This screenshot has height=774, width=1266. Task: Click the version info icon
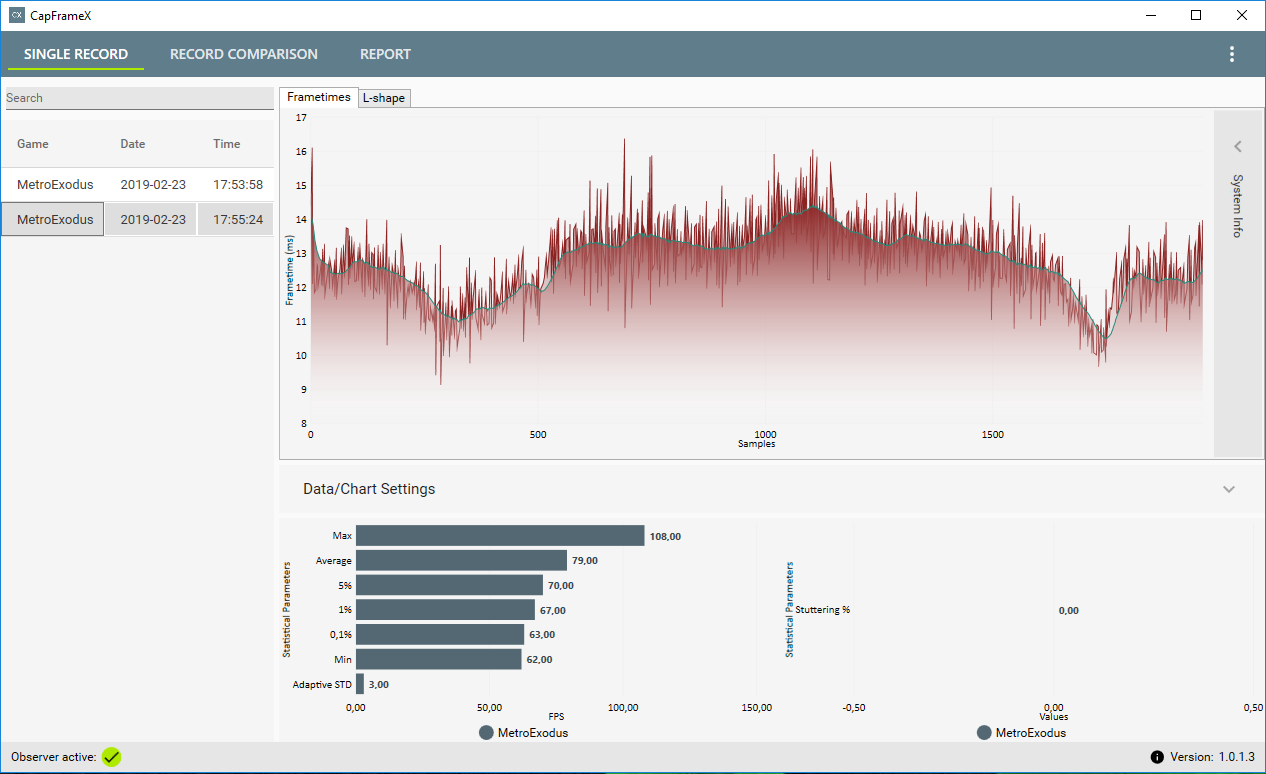point(1157,757)
